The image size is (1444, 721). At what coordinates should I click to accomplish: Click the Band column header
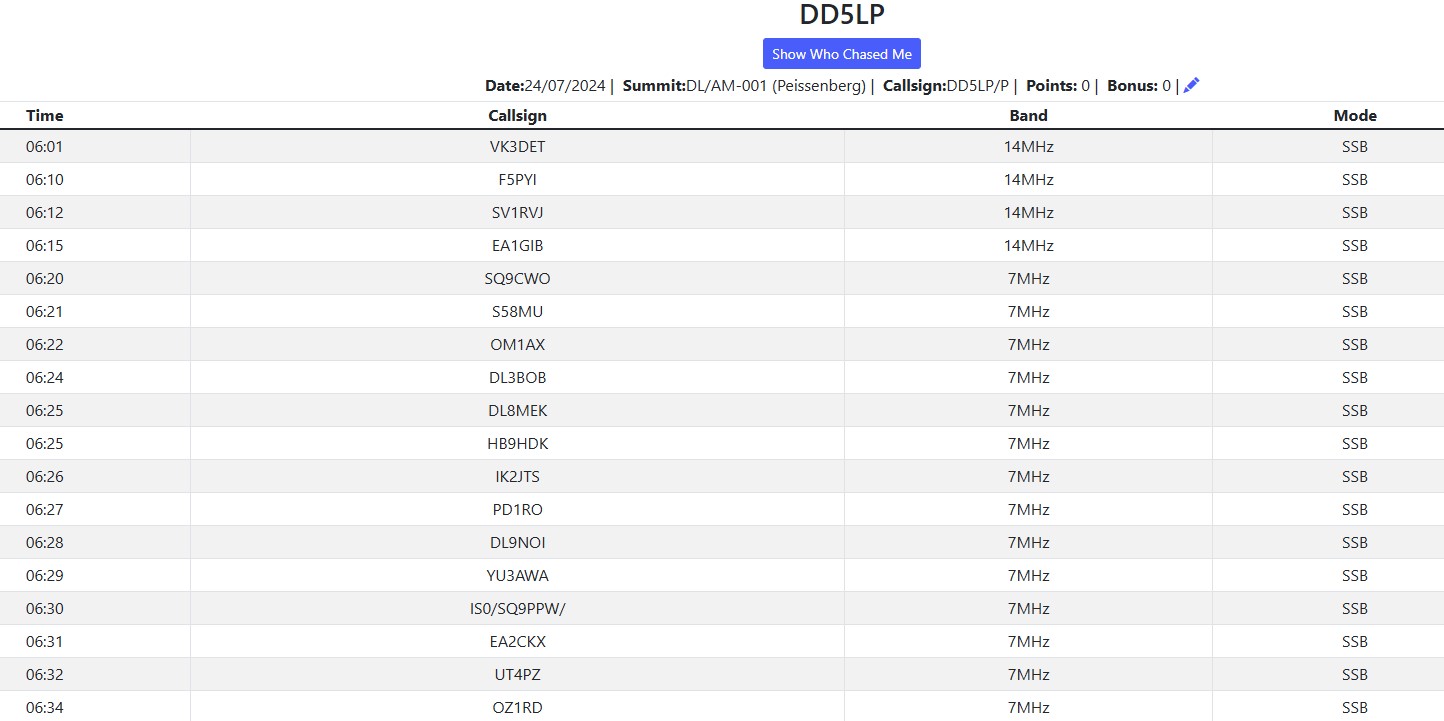click(x=1028, y=116)
